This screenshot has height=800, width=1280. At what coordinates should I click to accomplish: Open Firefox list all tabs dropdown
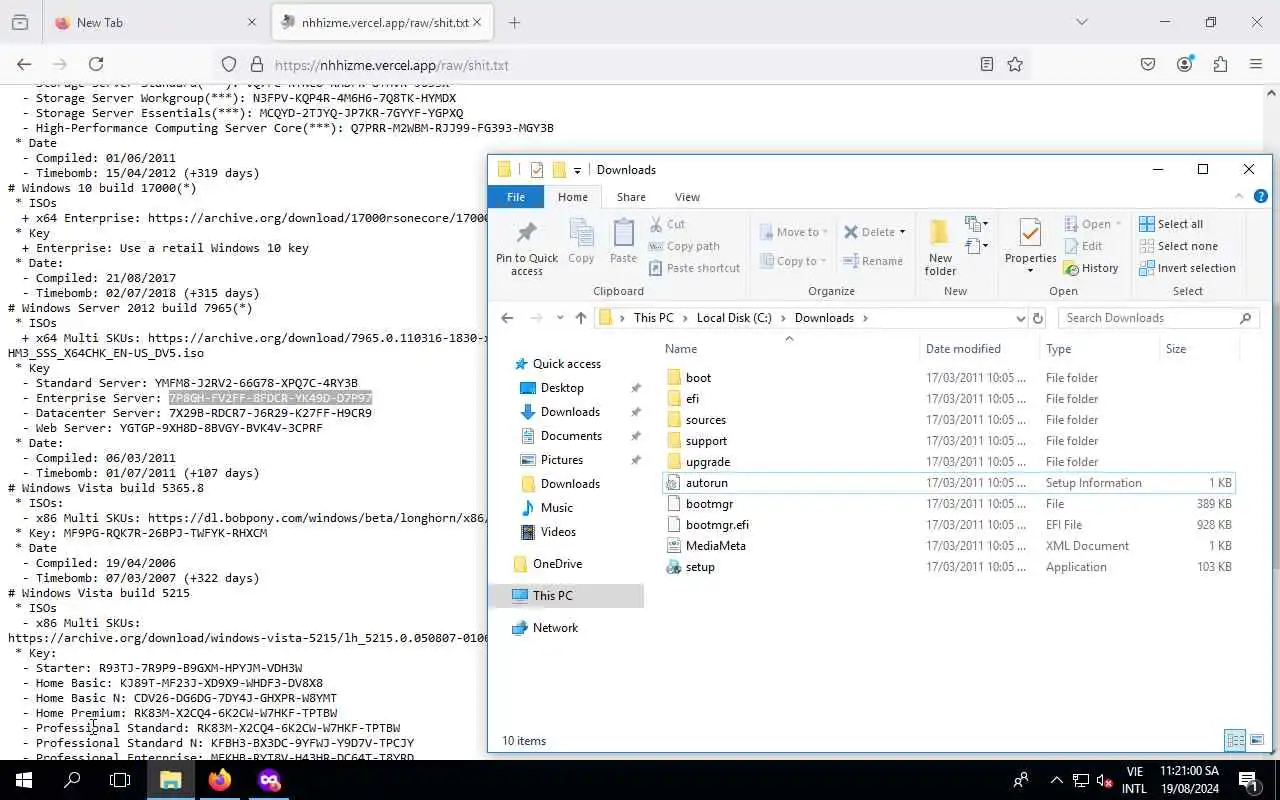[x=1081, y=22]
